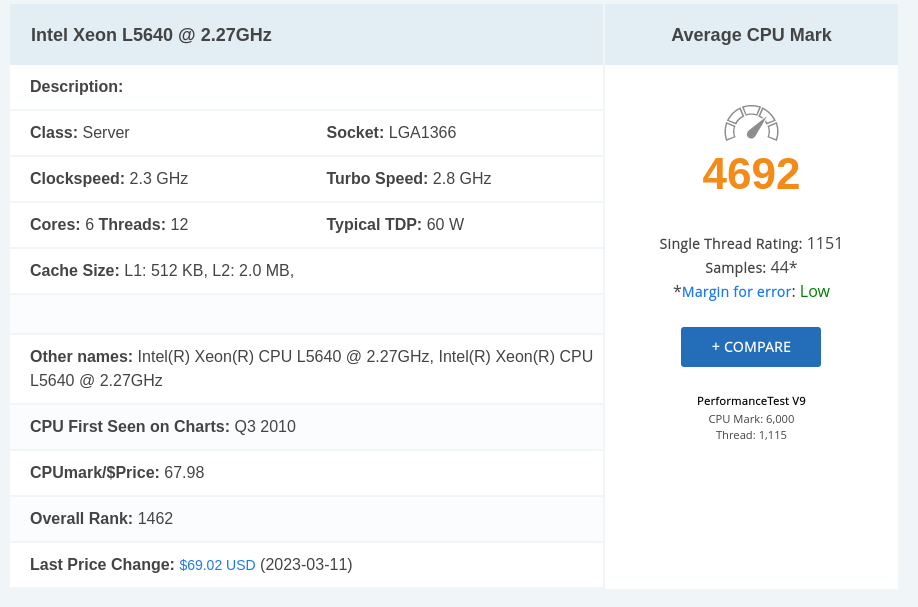Click the Overall Rank 1462 row
Screen dimensions: 918x607
(x=306, y=519)
